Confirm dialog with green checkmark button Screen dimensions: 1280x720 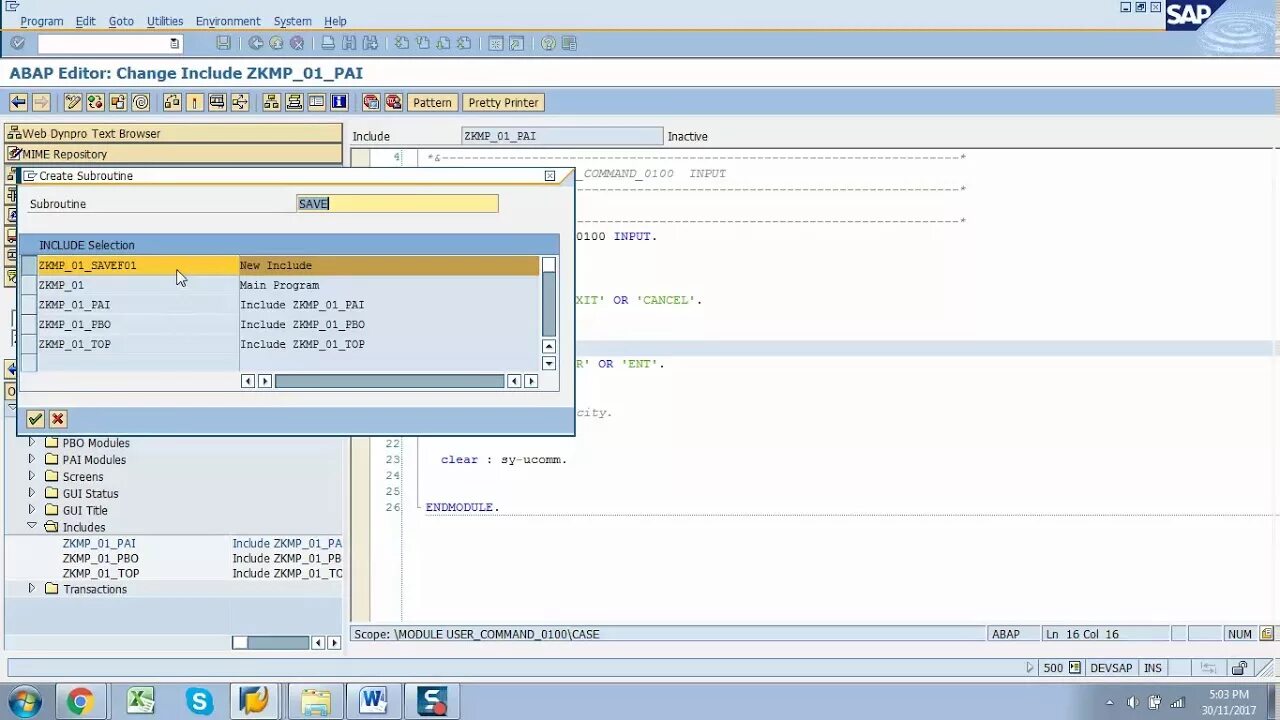(35, 419)
